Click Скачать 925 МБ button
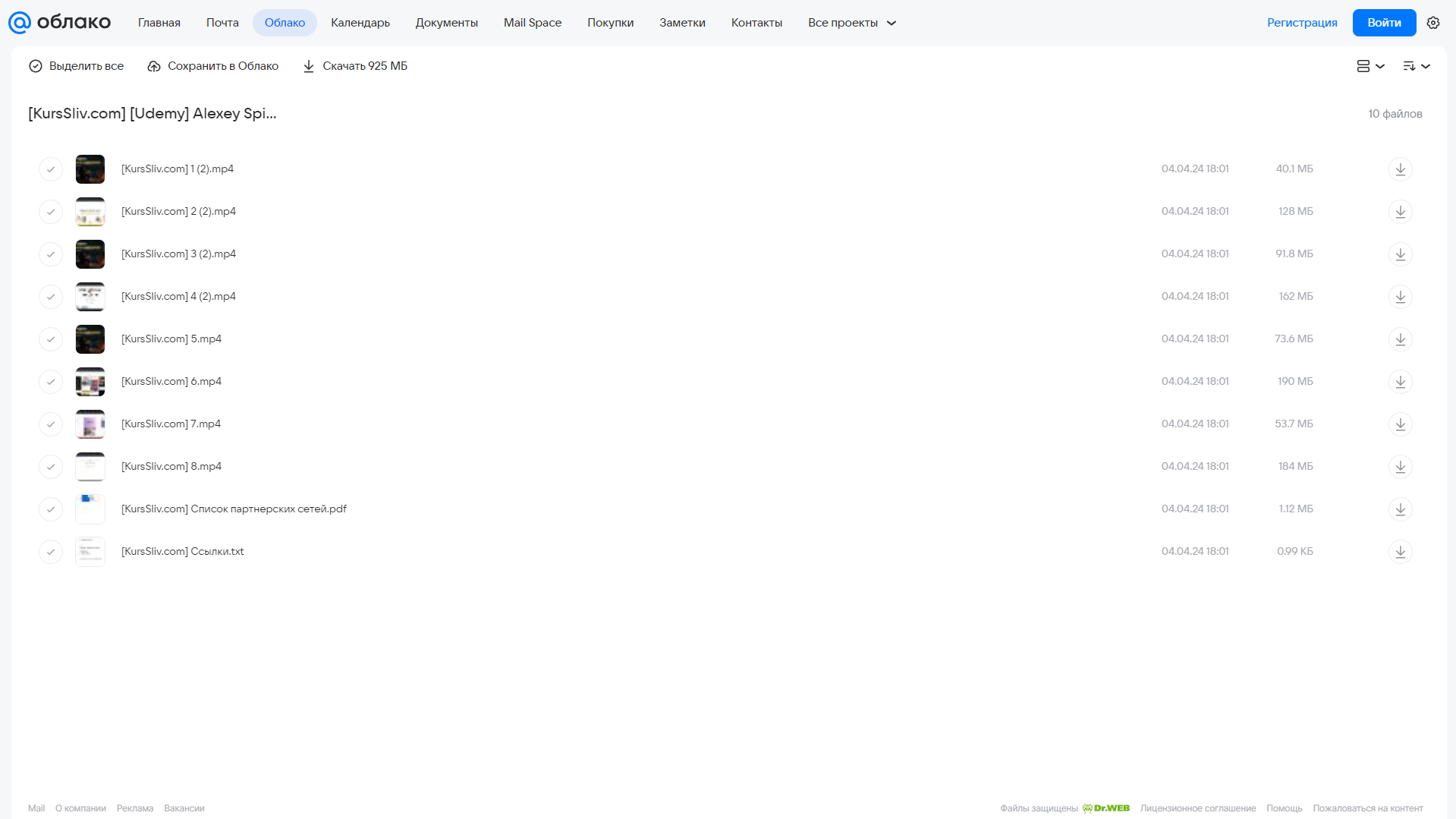 (x=355, y=66)
